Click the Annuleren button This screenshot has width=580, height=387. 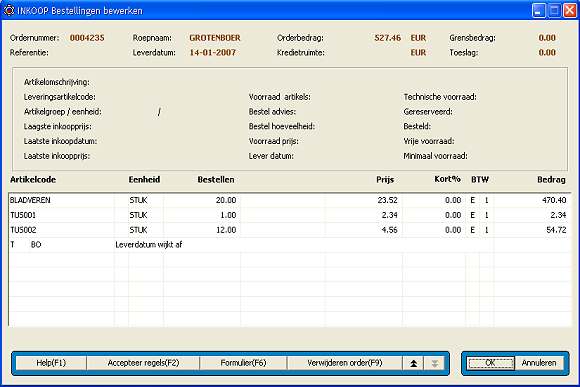pos(539,363)
